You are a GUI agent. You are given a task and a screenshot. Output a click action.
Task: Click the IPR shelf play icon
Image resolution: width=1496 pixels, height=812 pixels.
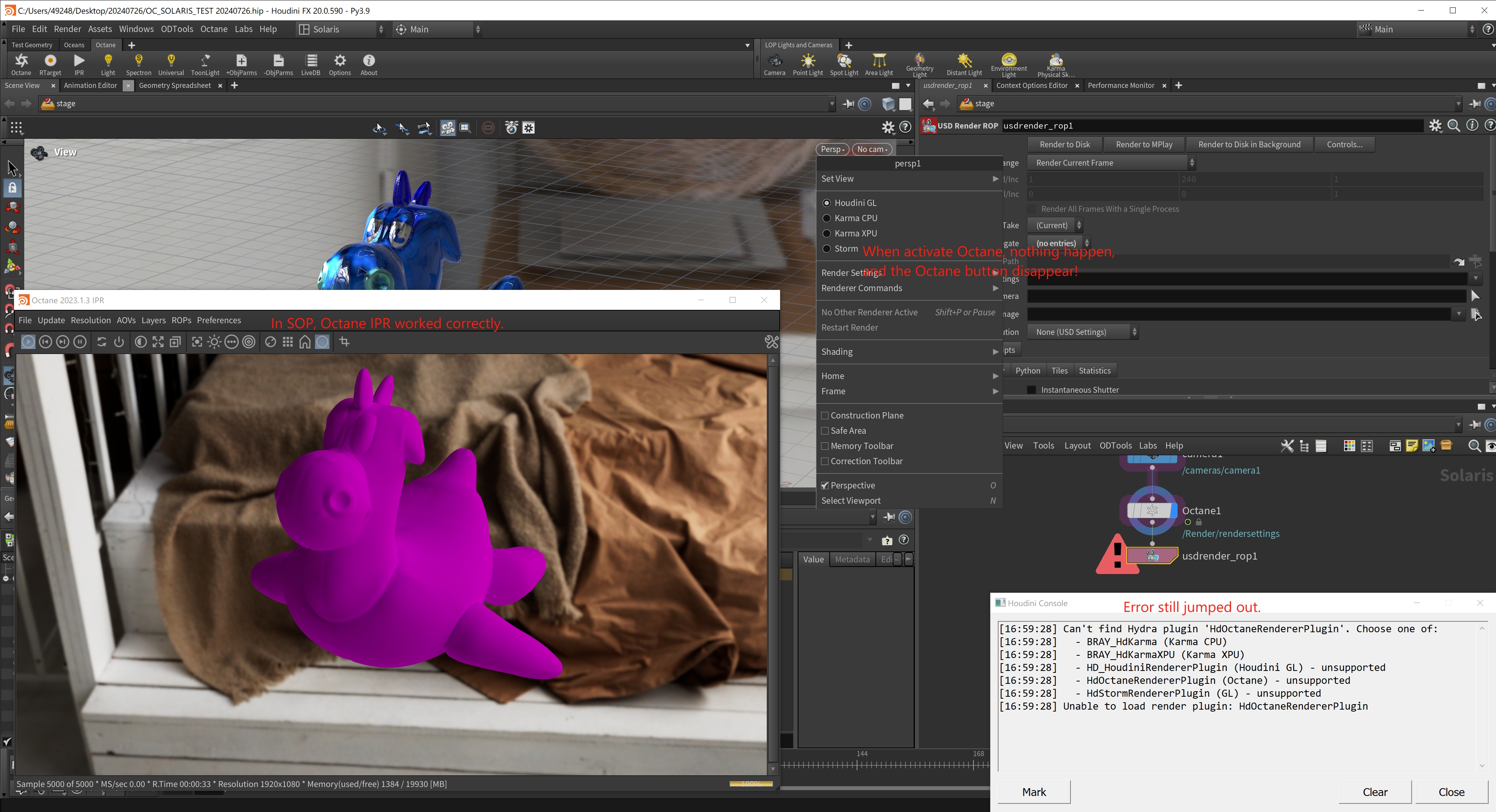pyautogui.click(x=79, y=61)
